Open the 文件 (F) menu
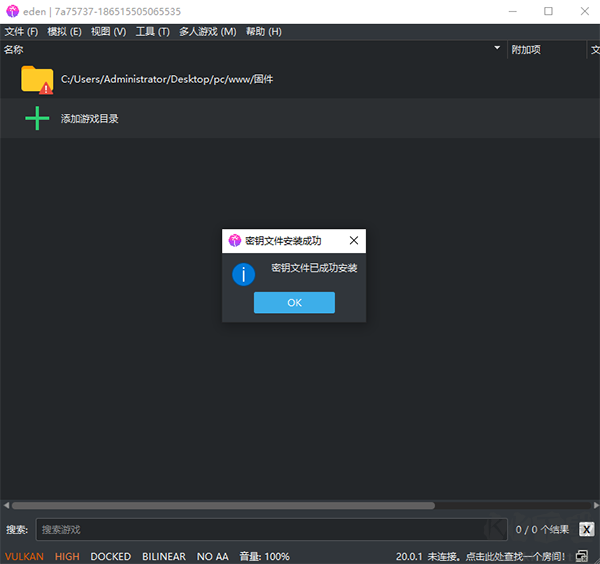 (x=21, y=32)
